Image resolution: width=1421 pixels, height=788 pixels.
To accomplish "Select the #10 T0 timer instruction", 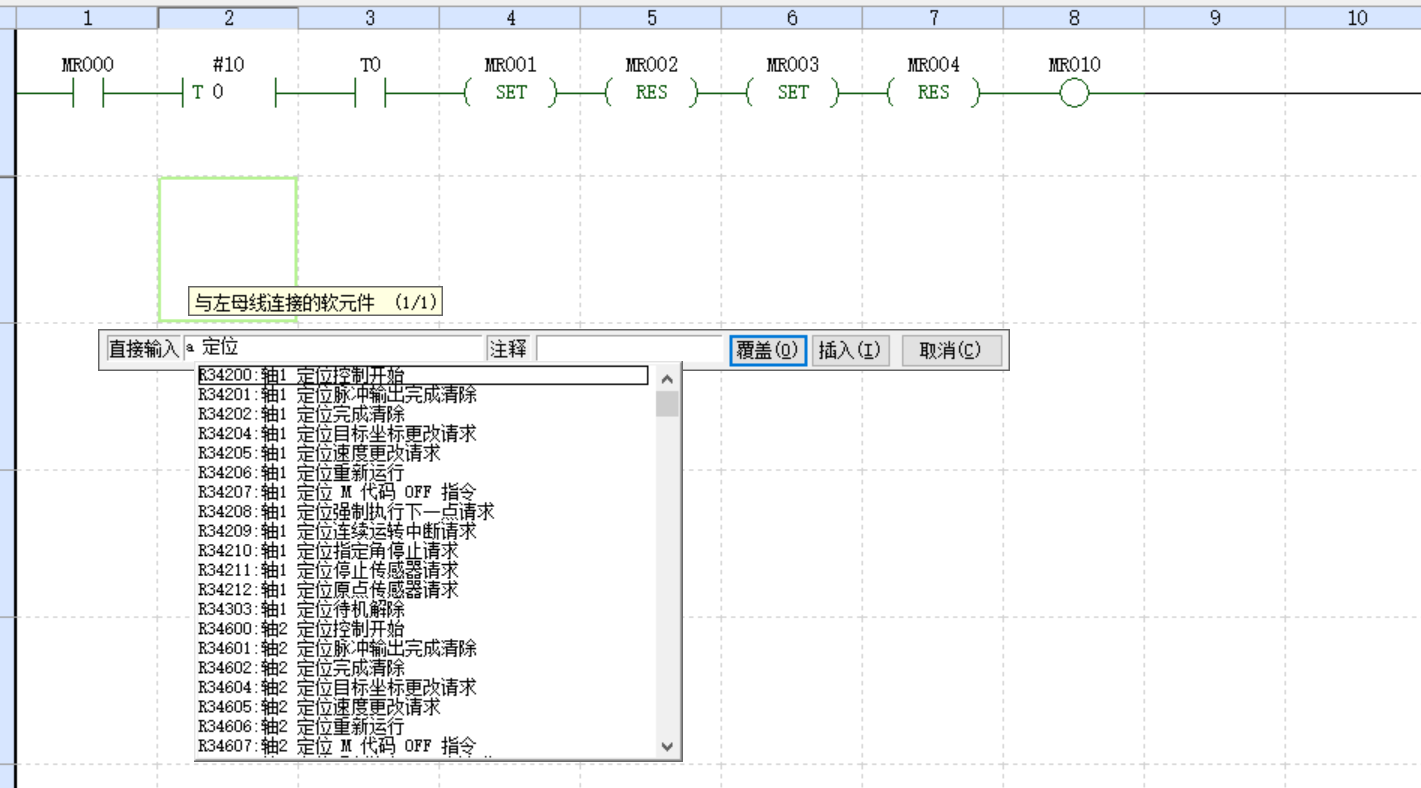I will click(x=228, y=93).
